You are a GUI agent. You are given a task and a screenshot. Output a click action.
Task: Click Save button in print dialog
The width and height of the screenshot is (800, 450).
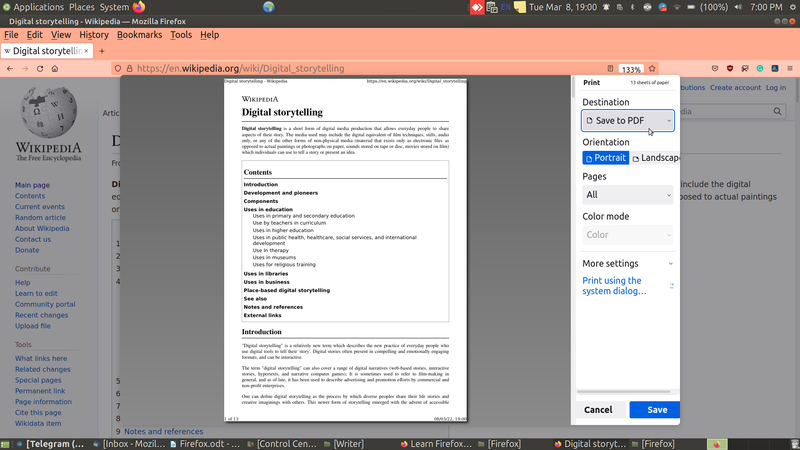655,410
